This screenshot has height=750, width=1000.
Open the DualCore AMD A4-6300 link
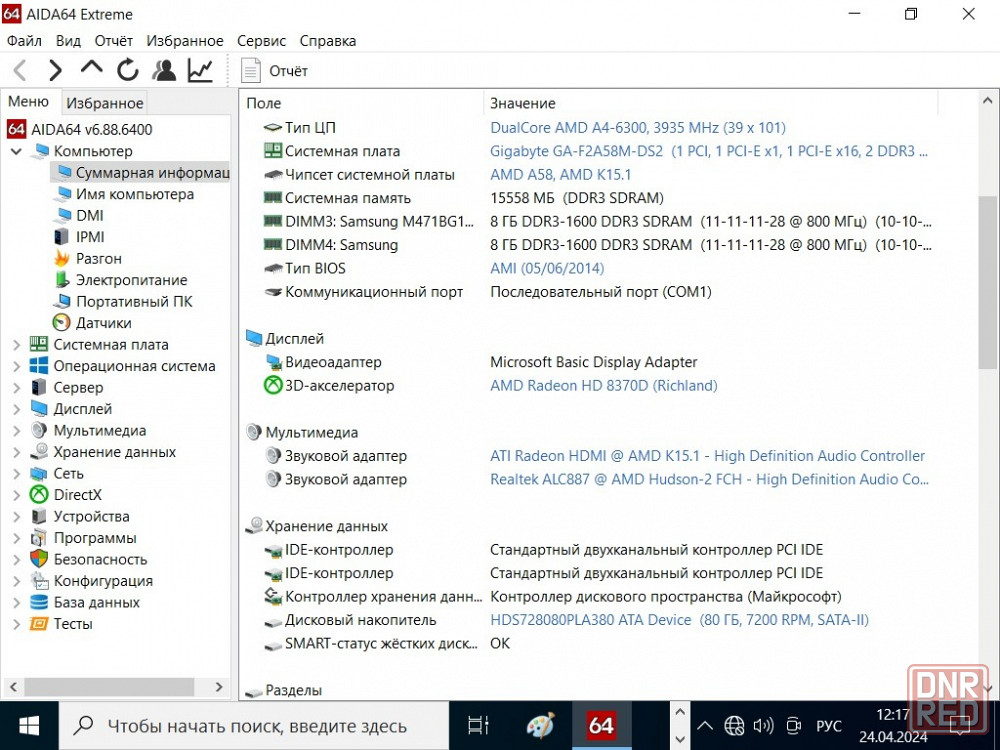(x=637, y=128)
